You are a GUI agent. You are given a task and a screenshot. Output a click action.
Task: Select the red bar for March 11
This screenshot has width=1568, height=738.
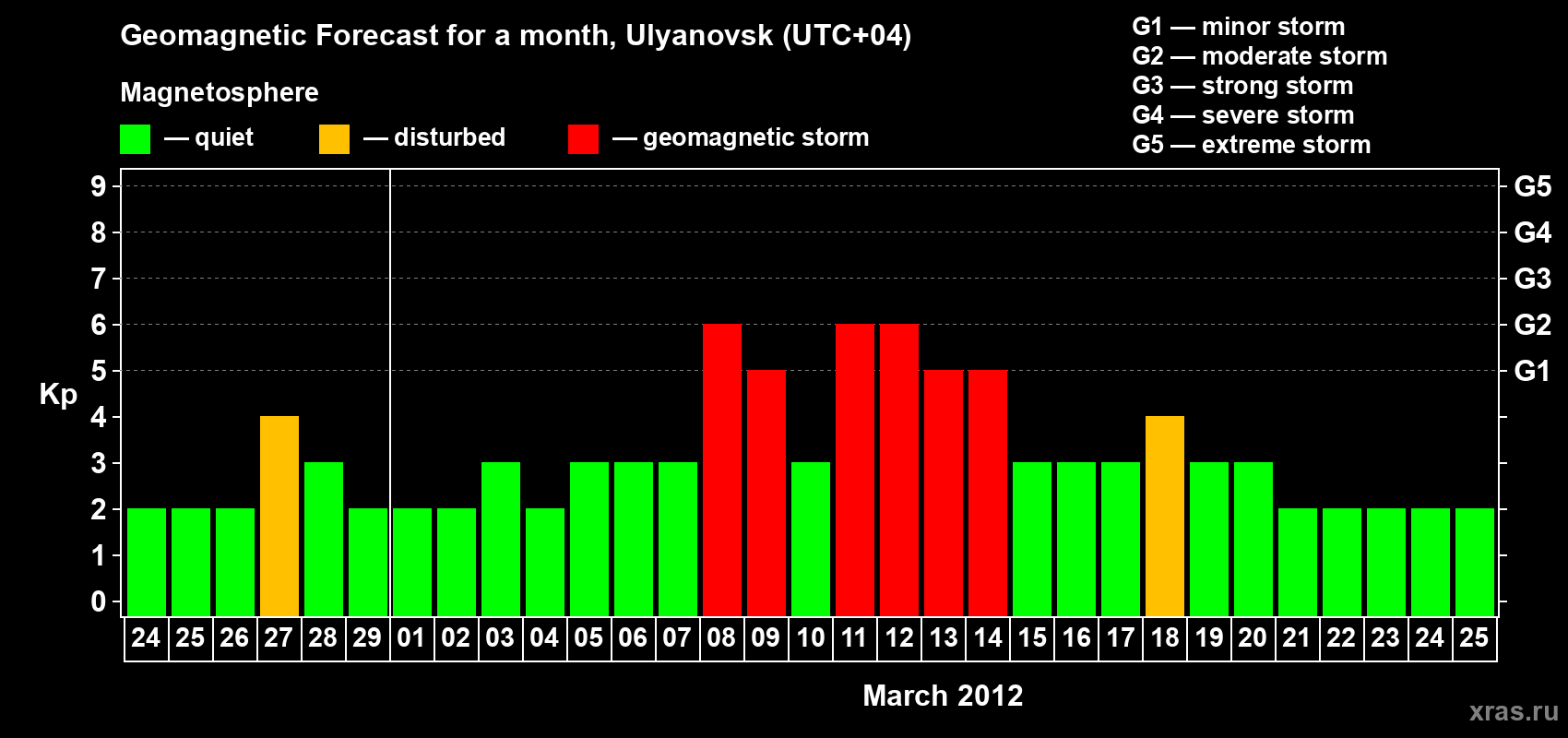coord(855,470)
